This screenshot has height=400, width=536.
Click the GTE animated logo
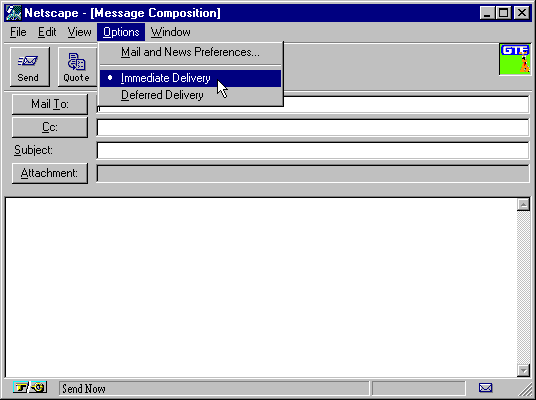coord(515,59)
